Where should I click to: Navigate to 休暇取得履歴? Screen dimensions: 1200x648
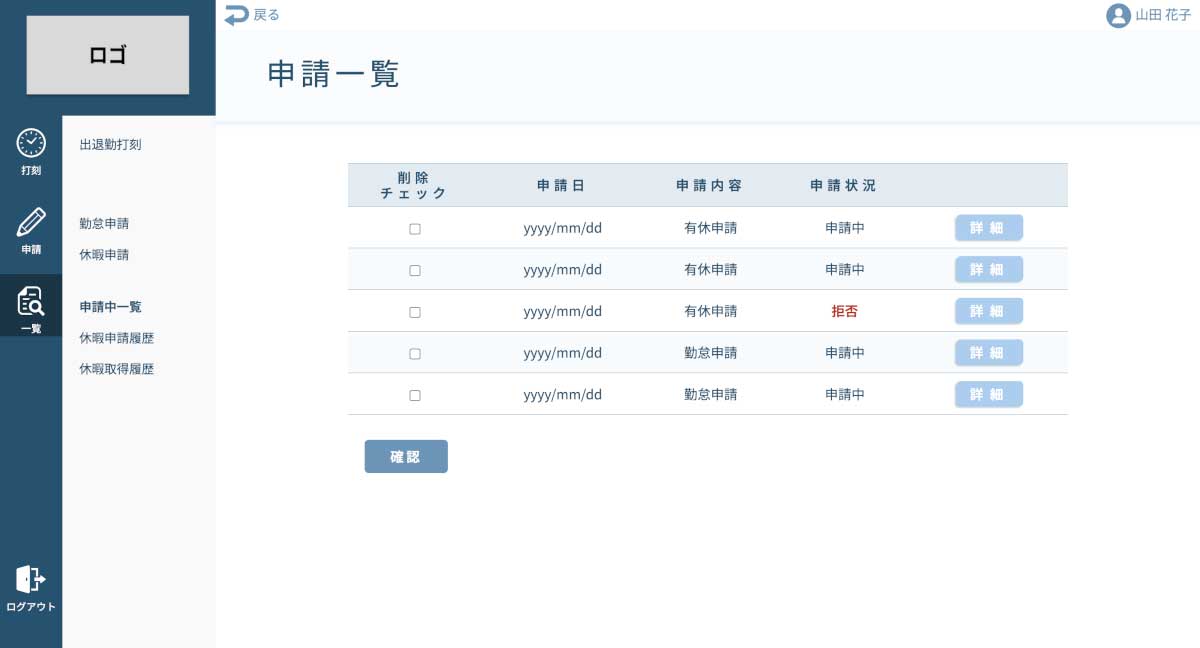pyautogui.click(x=116, y=369)
